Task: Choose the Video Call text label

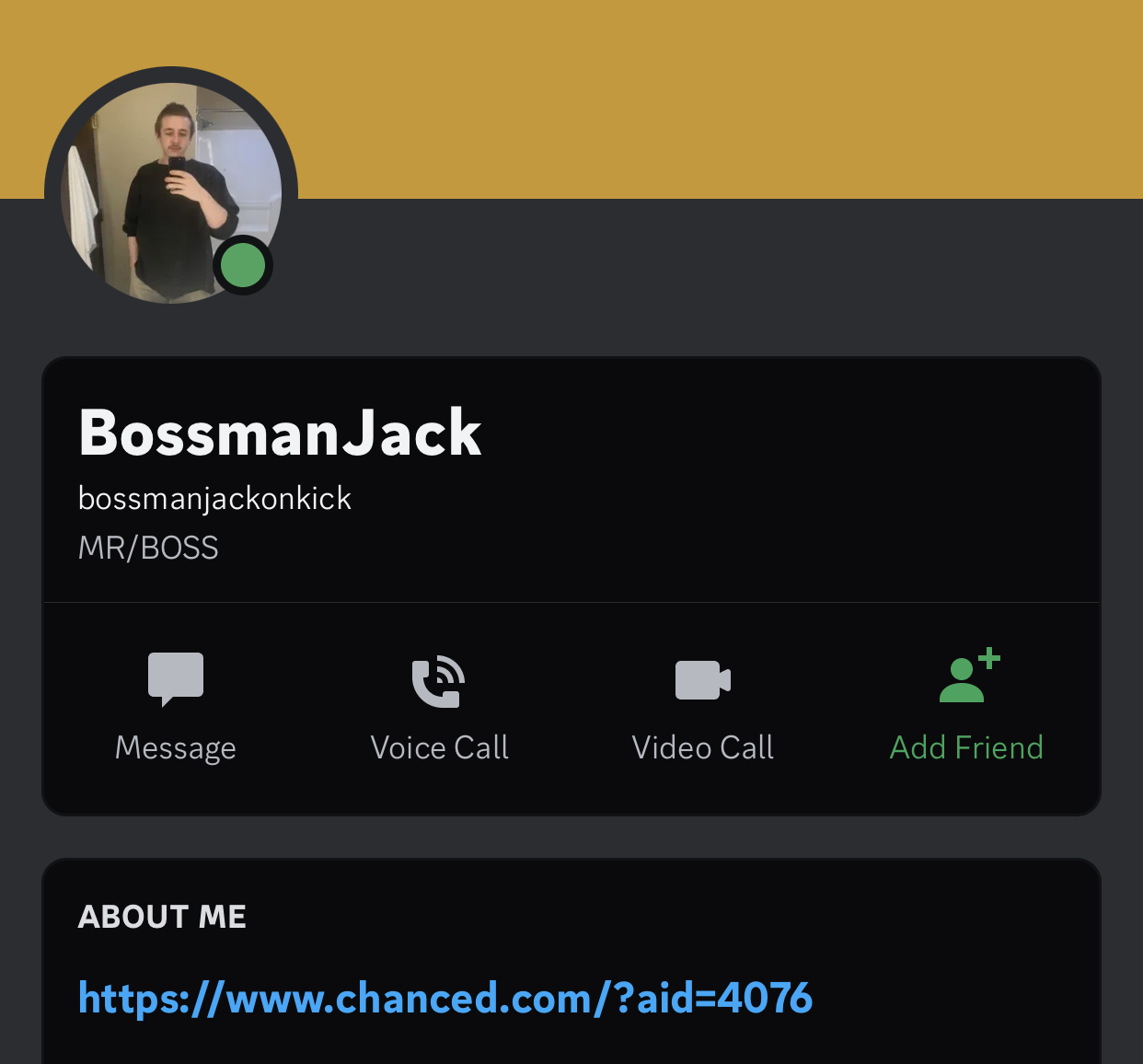Action: tap(703, 747)
